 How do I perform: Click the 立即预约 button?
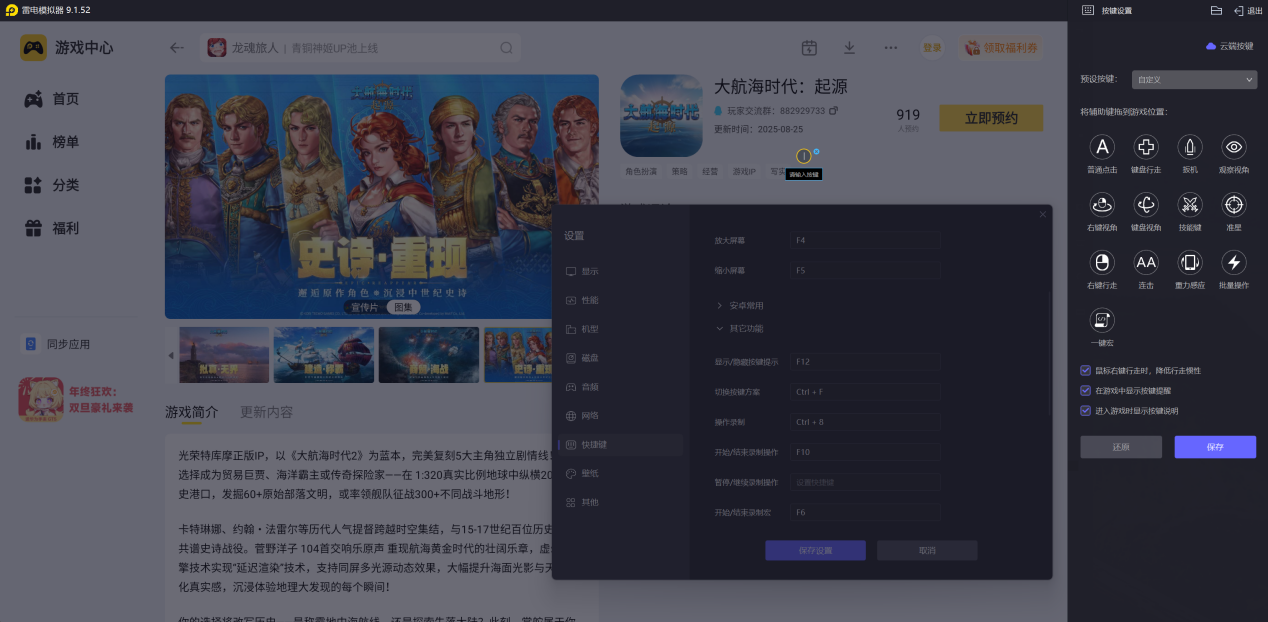pos(991,118)
